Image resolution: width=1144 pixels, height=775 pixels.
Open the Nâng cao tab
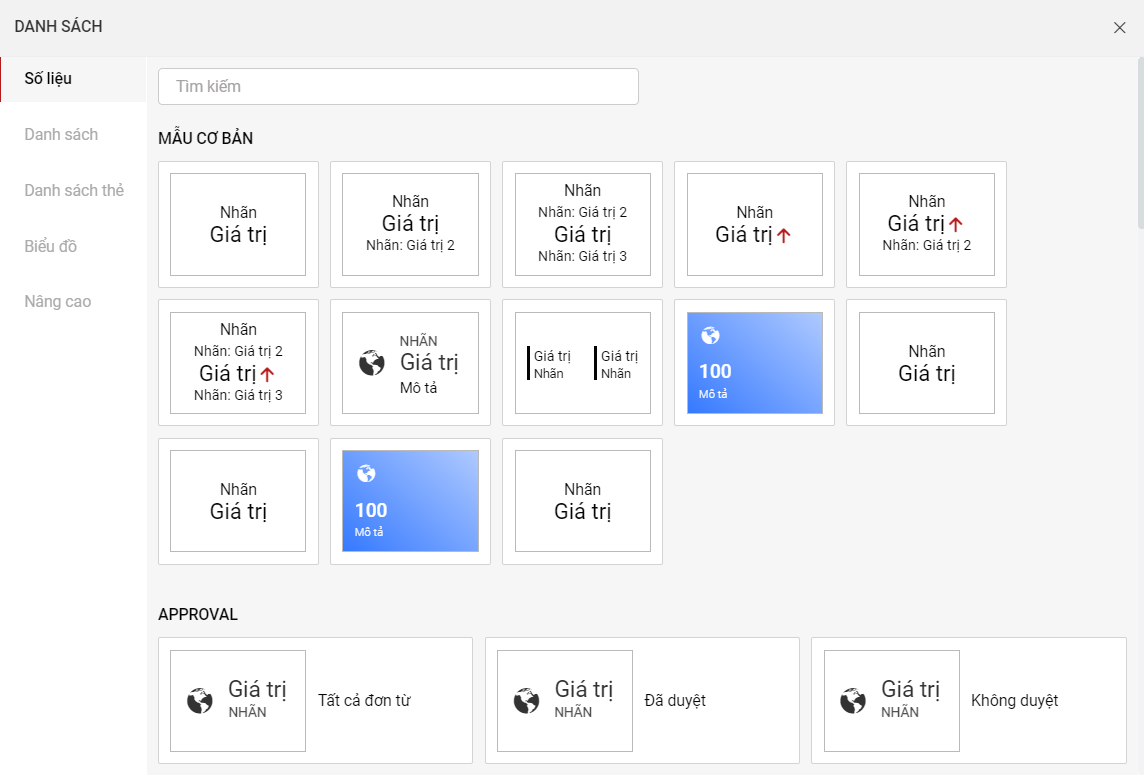[x=58, y=301]
